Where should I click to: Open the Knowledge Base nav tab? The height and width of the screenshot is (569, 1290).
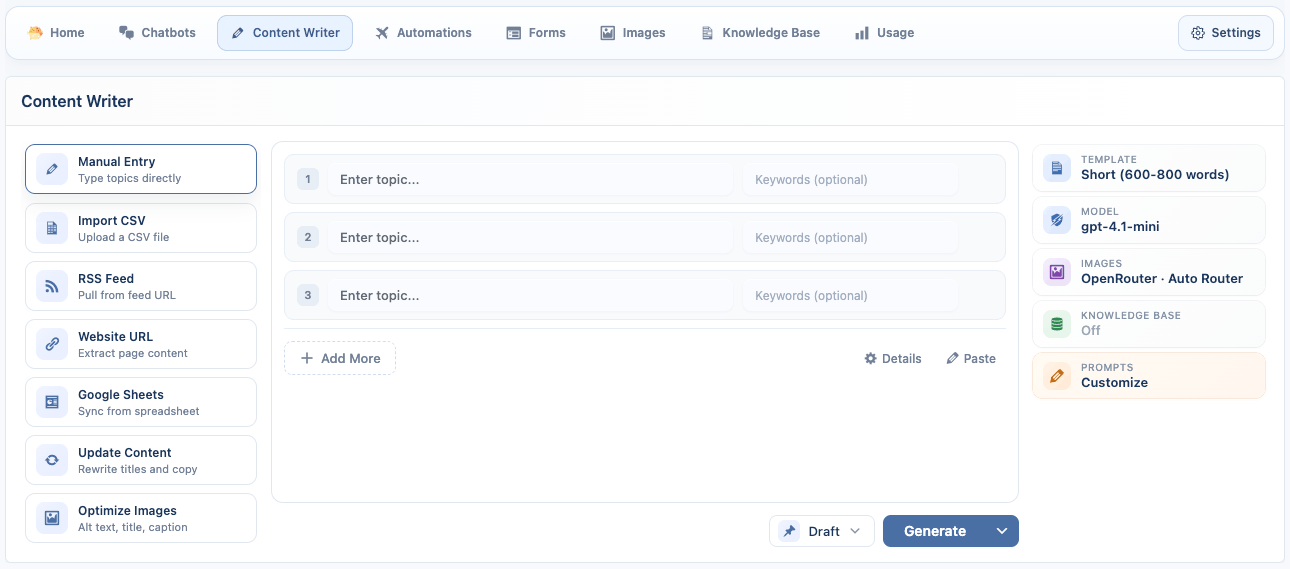(760, 33)
